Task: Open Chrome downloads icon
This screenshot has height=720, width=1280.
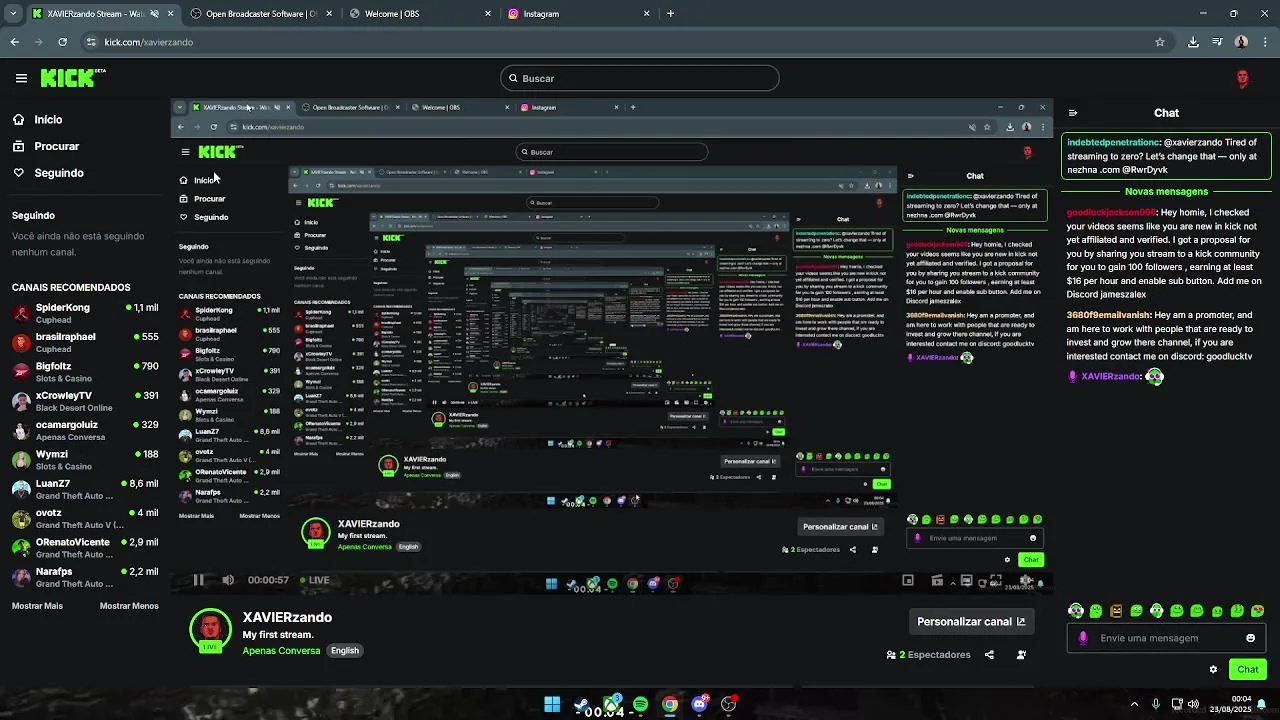Action: (x=1193, y=42)
